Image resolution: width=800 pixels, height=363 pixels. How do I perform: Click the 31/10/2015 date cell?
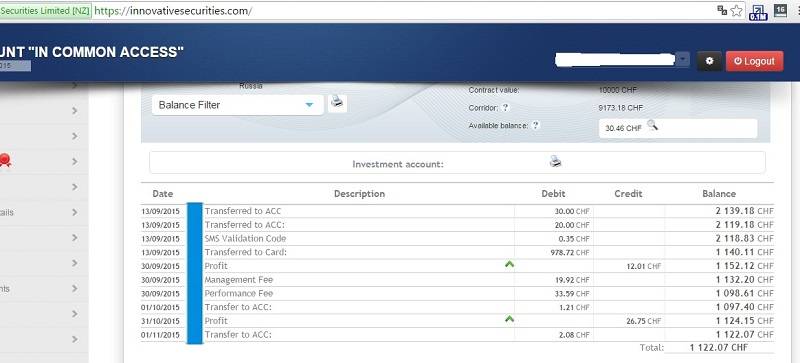click(x=161, y=321)
